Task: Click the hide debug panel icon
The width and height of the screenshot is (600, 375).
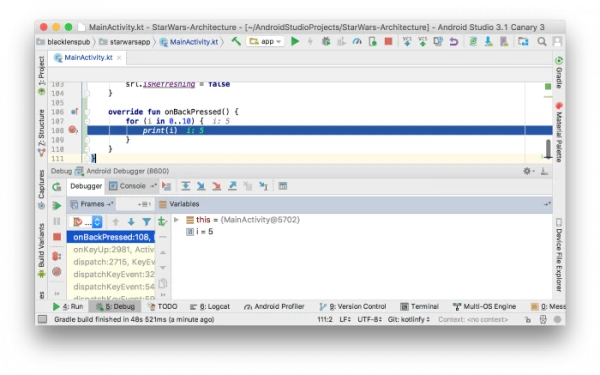Action: pos(544,171)
